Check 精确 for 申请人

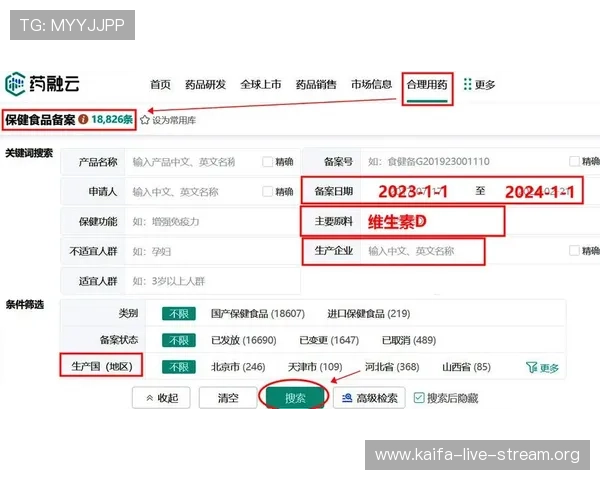[267, 191]
